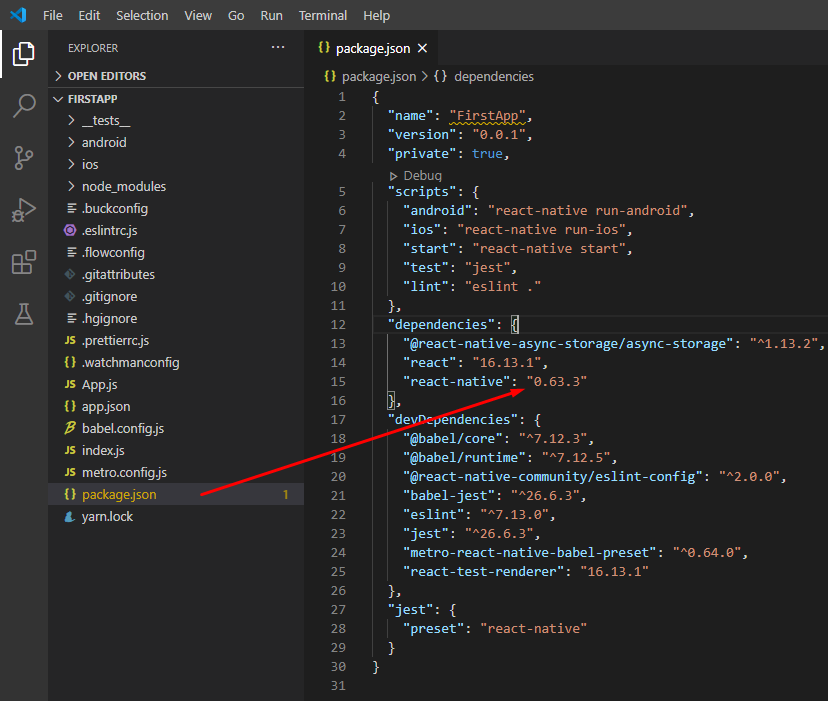The height and width of the screenshot is (701, 828).
Task: Click the "^26.6.3" babel-jest version
Action: pyautogui.click(x=545, y=496)
